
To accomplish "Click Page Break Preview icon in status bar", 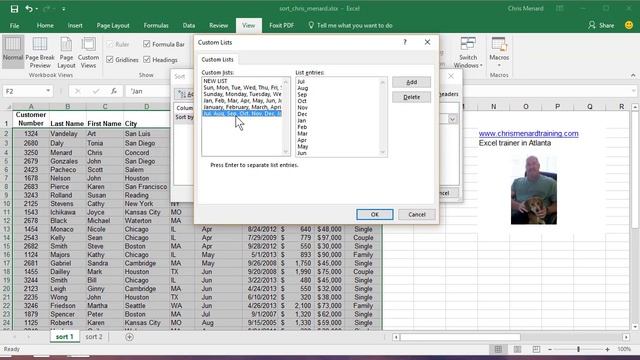I will coord(536,349).
